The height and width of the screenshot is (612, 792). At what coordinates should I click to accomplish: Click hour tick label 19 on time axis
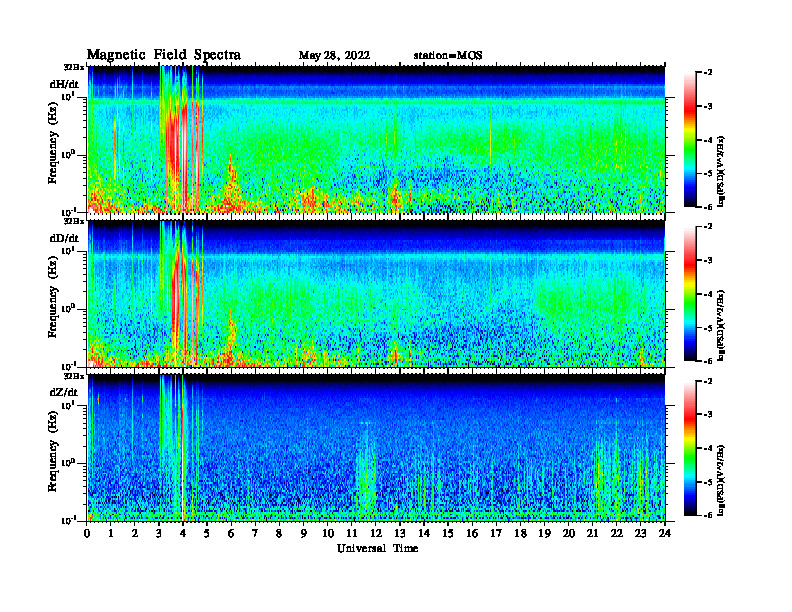click(544, 533)
